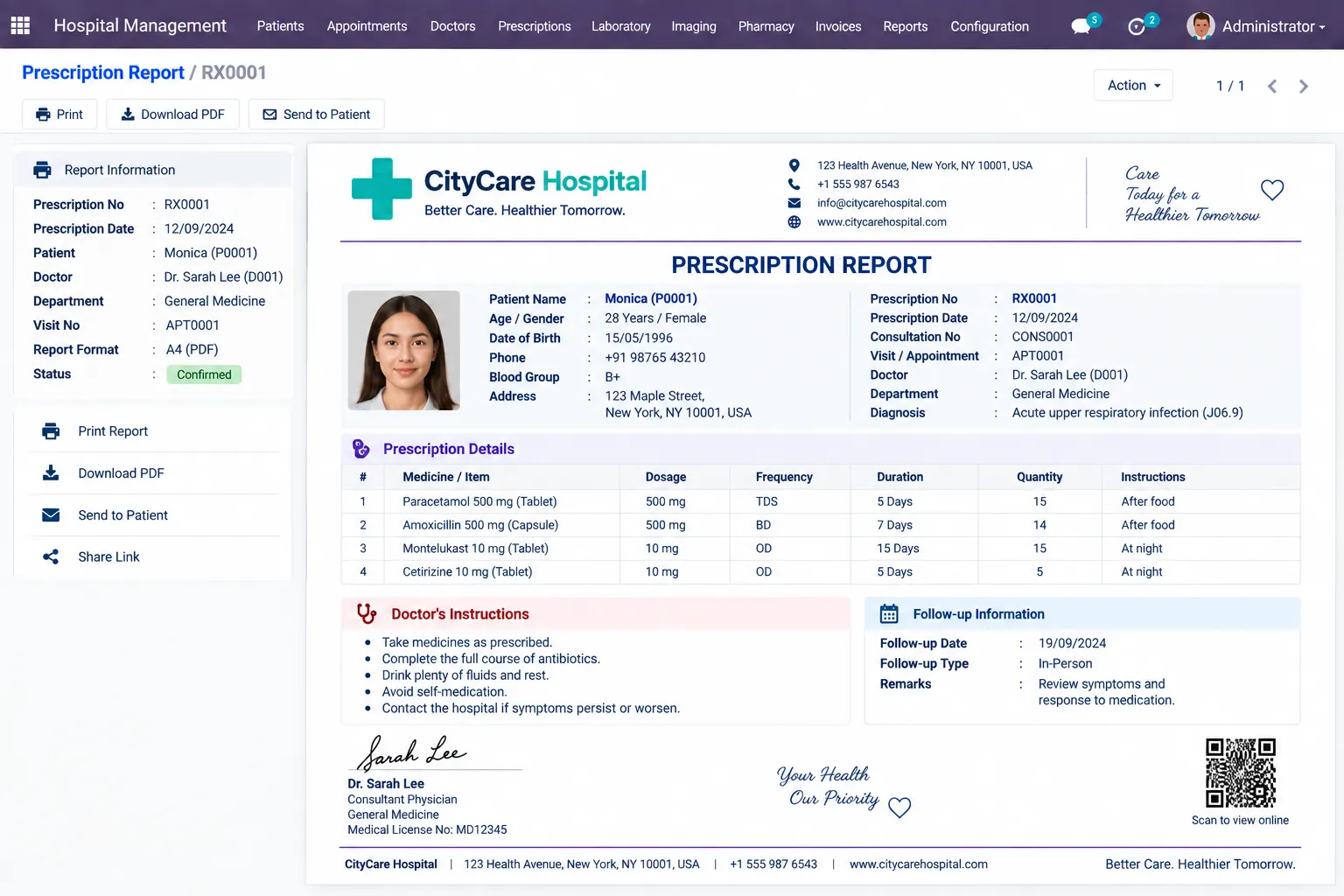Click the 1 / 1 record pager counter
This screenshot has height=896, width=1344.
coord(1229,86)
